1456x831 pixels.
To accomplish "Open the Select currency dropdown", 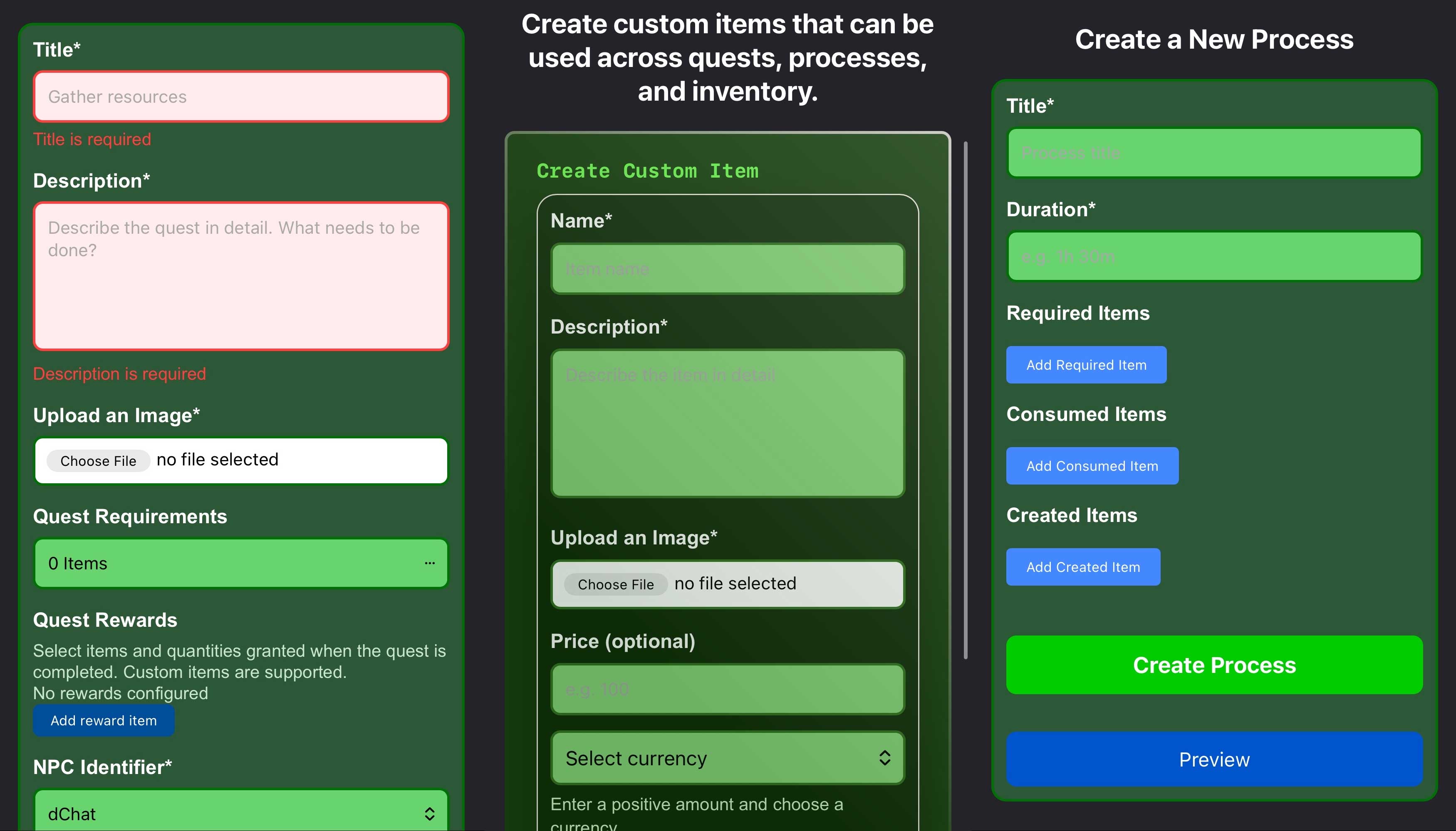I will click(727, 758).
